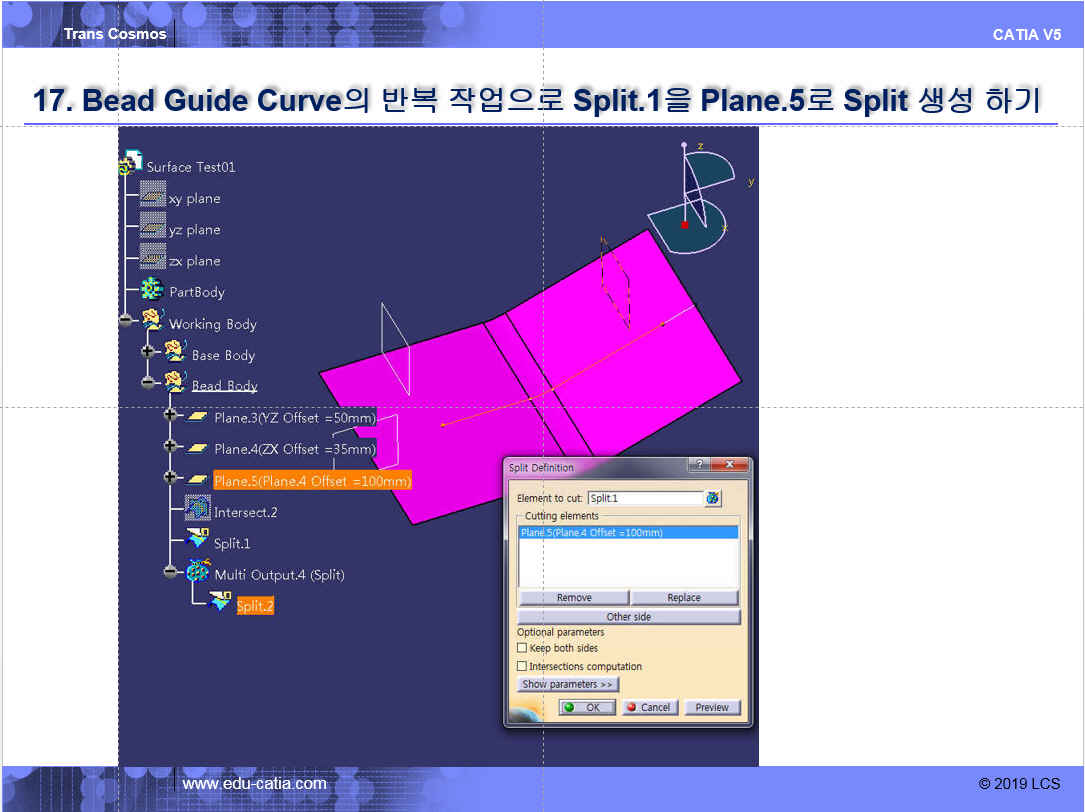Select the yz plane label
Image resolution: width=1085 pixels, height=812 pixels.
(194, 230)
